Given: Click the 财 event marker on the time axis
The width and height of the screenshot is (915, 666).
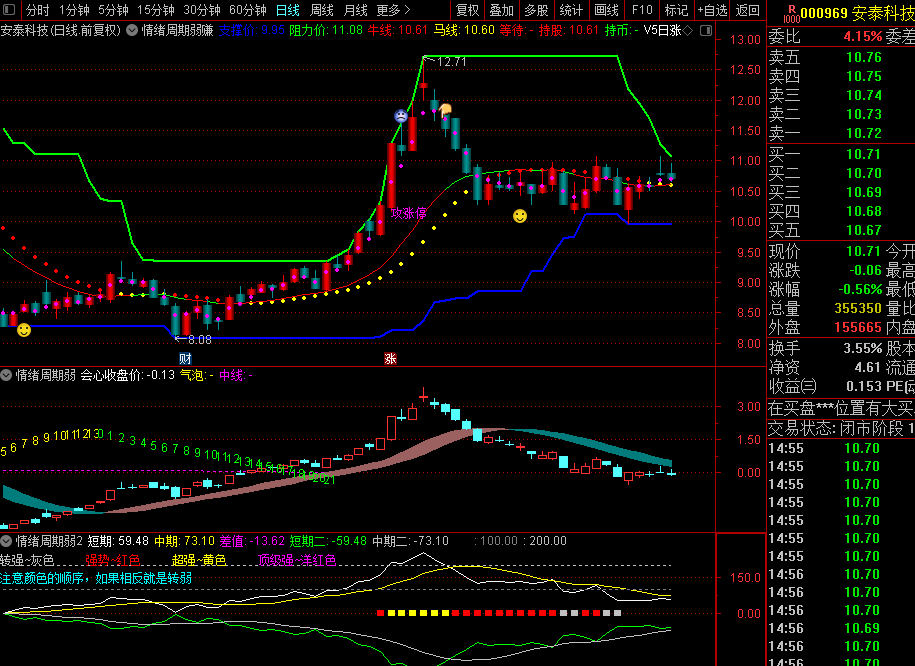Looking at the screenshot, I should [185, 358].
